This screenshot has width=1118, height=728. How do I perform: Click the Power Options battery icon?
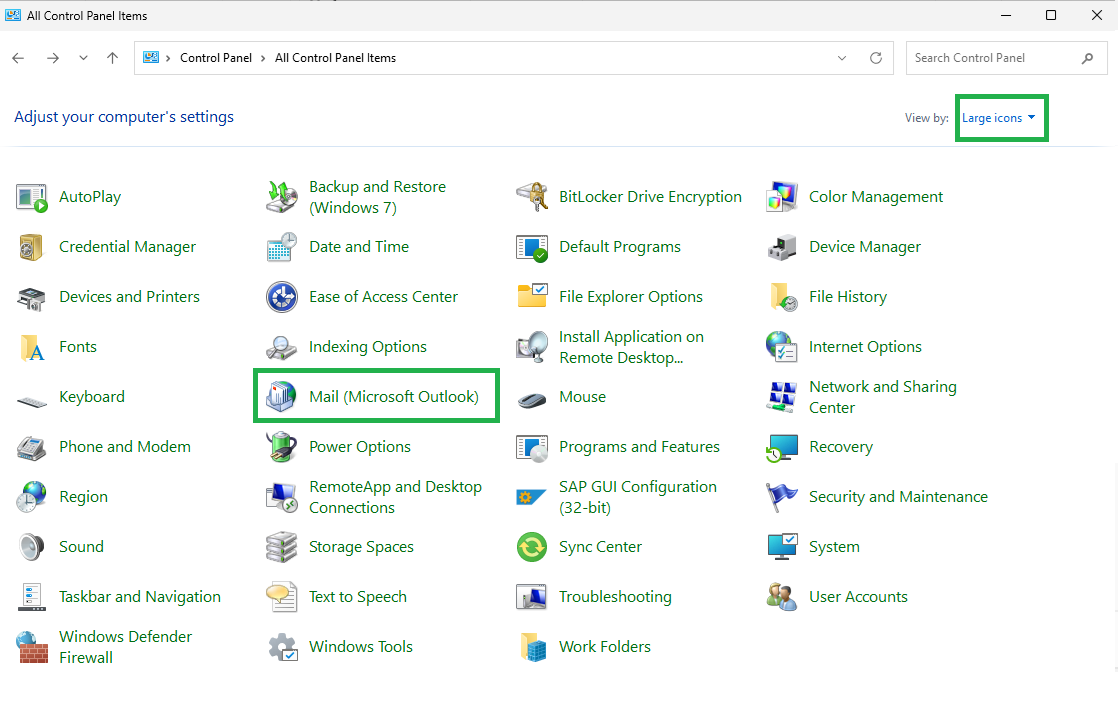282,447
